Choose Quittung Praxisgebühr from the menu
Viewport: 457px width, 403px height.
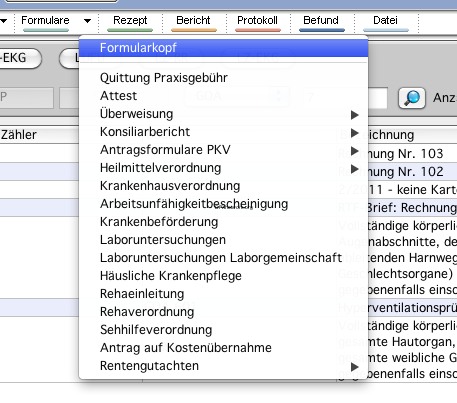tap(223, 78)
